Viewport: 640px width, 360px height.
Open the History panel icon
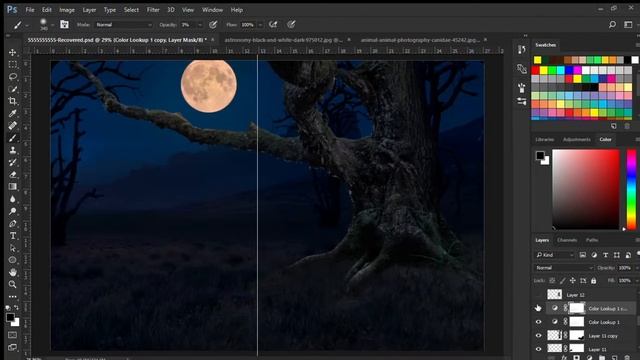[522, 50]
